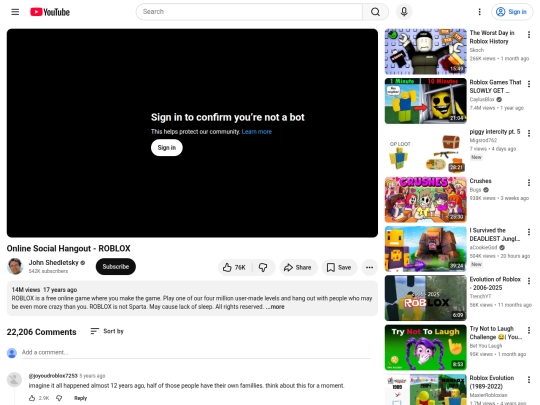The height and width of the screenshot is (405, 540).
Task: Open @joyoudroblox7253 commenter avatar
Action: click(14, 380)
